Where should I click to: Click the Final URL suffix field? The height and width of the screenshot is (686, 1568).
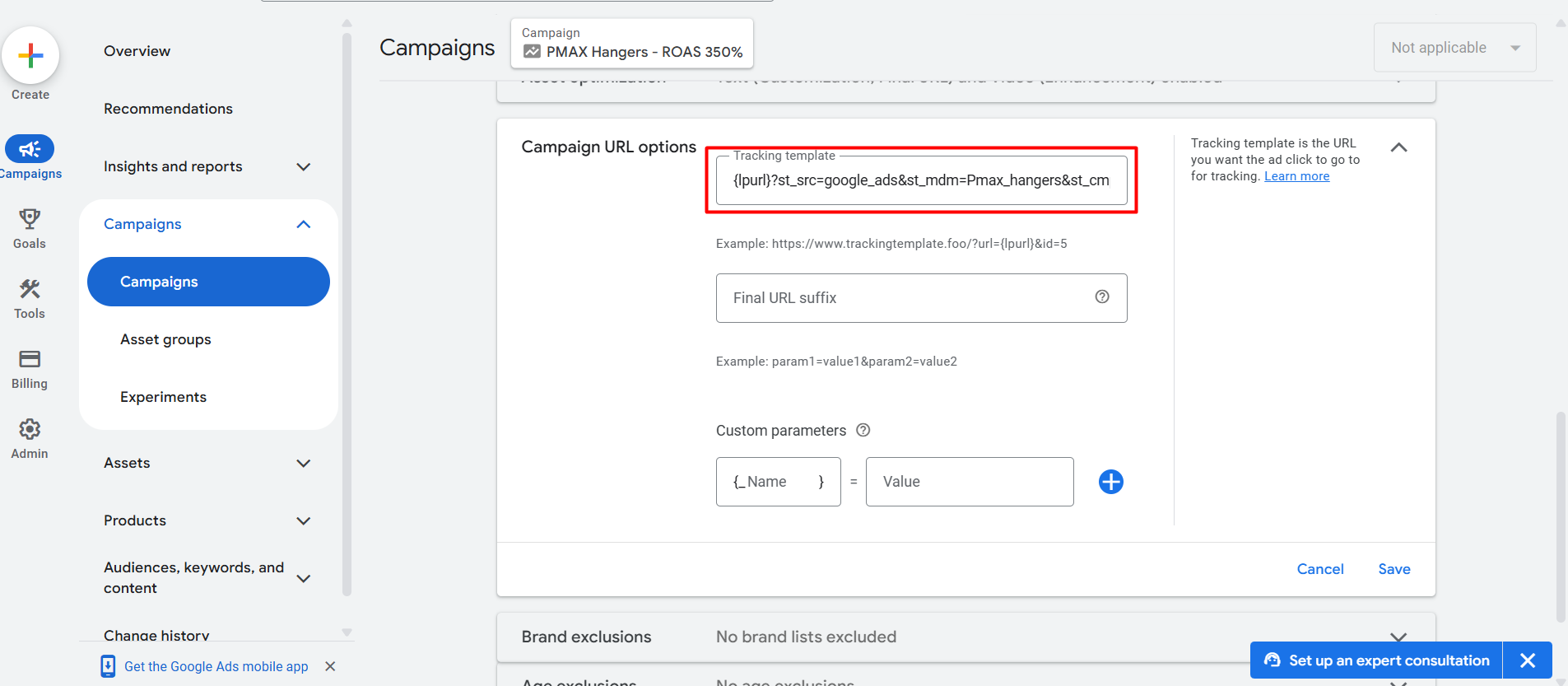click(x=921, y=298)
